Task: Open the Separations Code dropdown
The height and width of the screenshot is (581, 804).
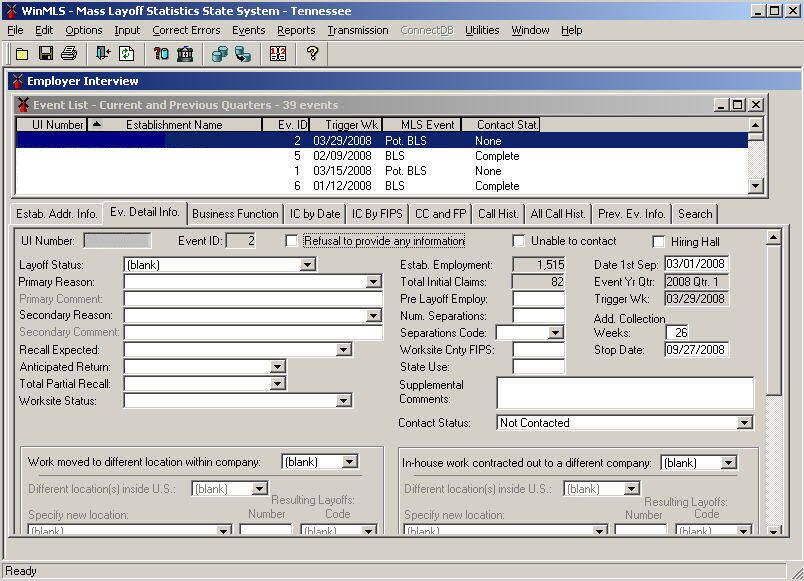Action: click(x=556, y=333)
